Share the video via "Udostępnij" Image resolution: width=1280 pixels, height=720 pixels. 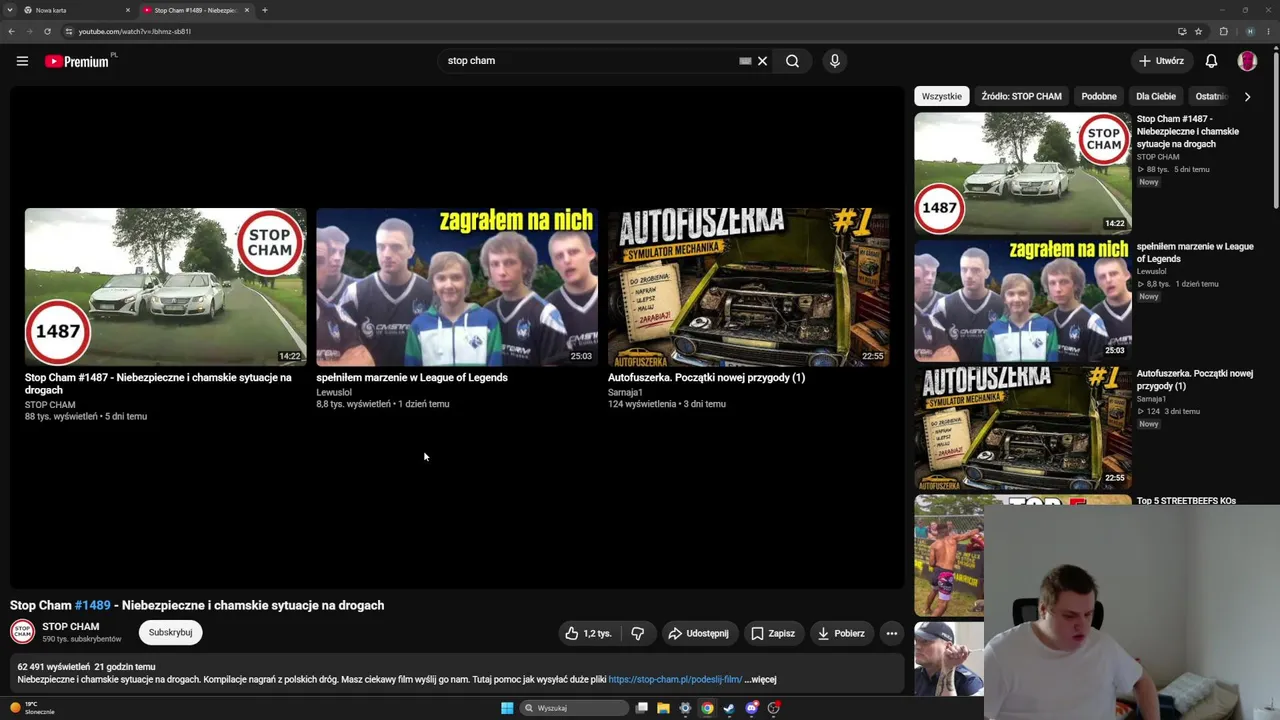pos(698,633)
